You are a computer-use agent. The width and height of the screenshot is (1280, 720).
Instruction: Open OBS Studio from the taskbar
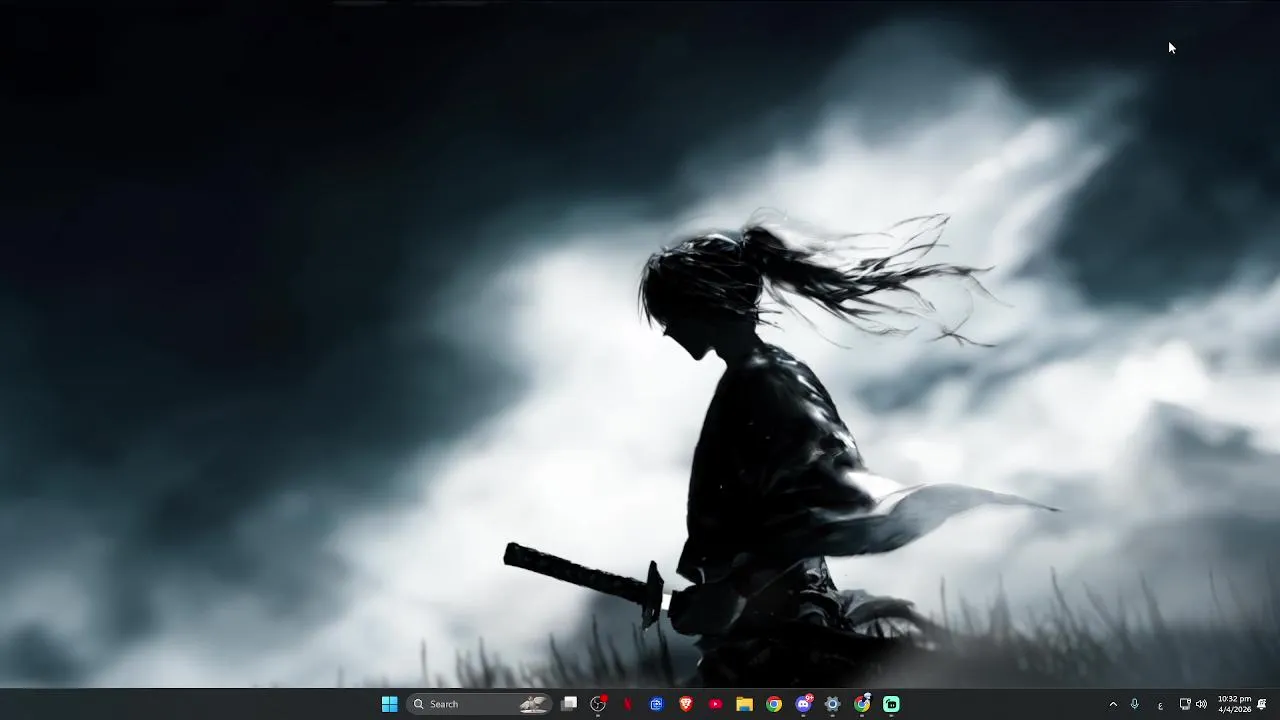[x=598, y=704]
